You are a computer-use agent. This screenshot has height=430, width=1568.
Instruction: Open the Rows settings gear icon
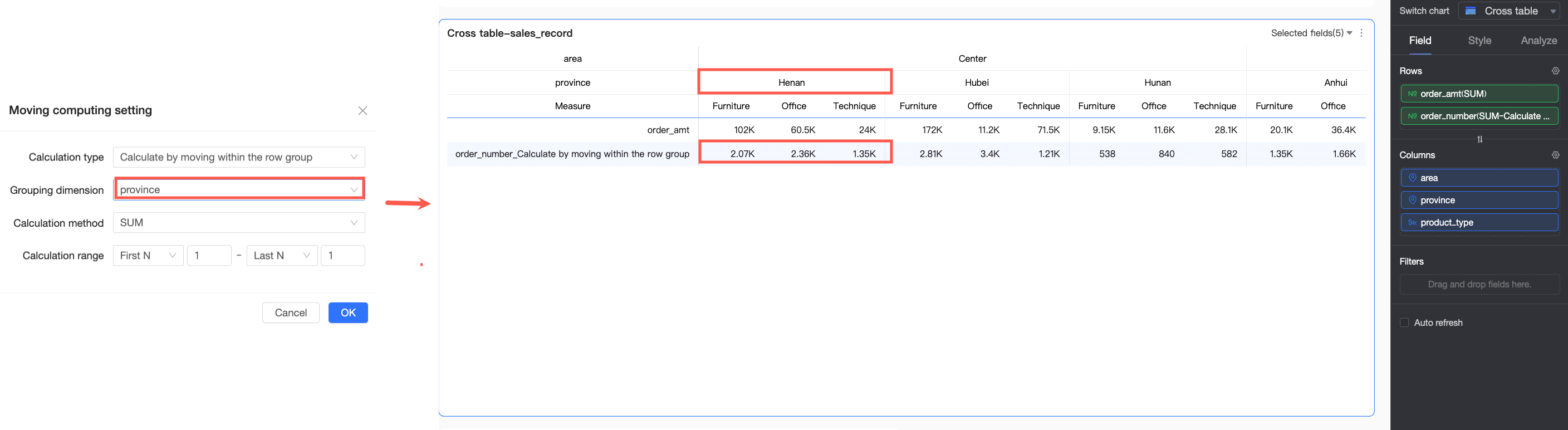1556,71
